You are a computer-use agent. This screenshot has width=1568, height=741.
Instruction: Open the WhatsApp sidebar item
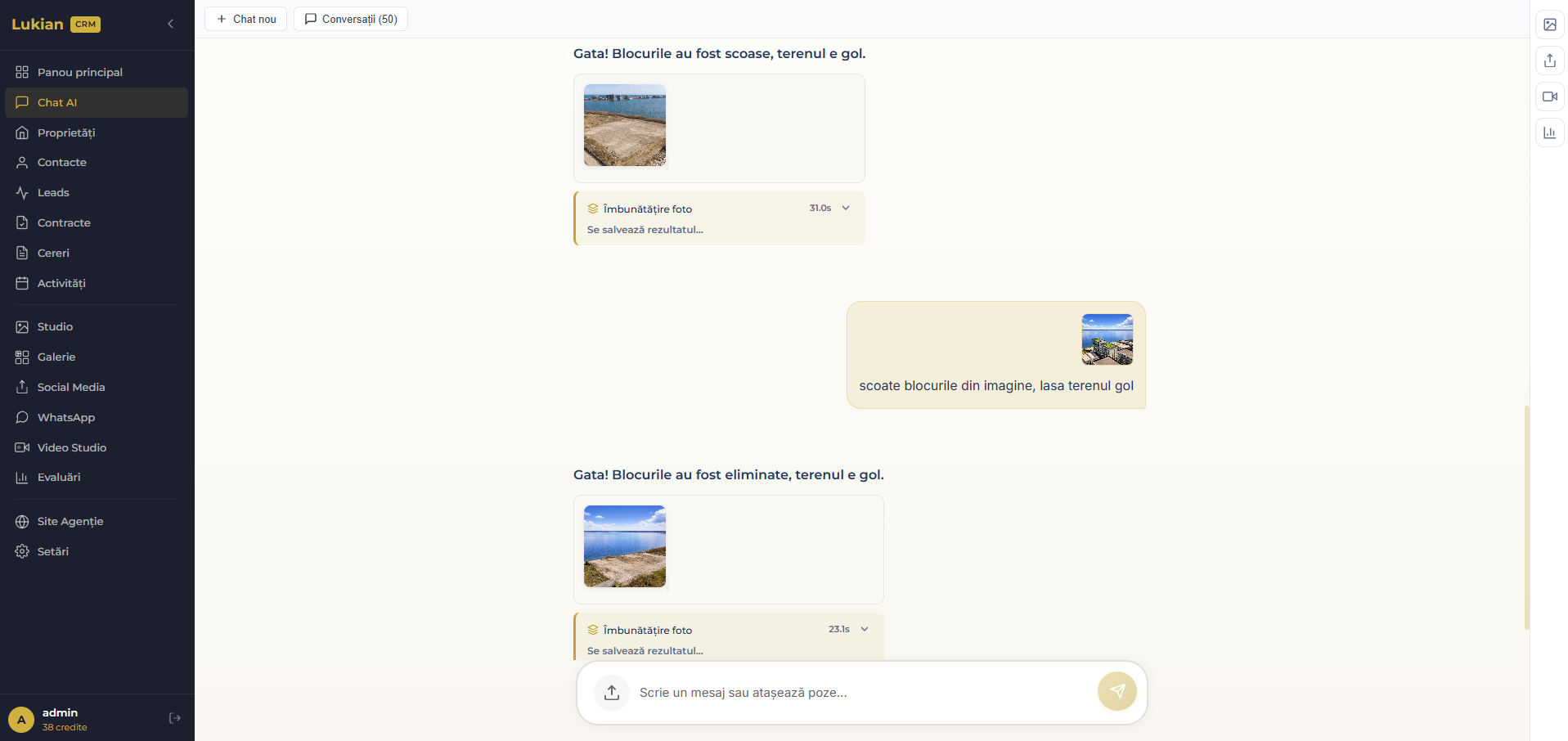66,417
